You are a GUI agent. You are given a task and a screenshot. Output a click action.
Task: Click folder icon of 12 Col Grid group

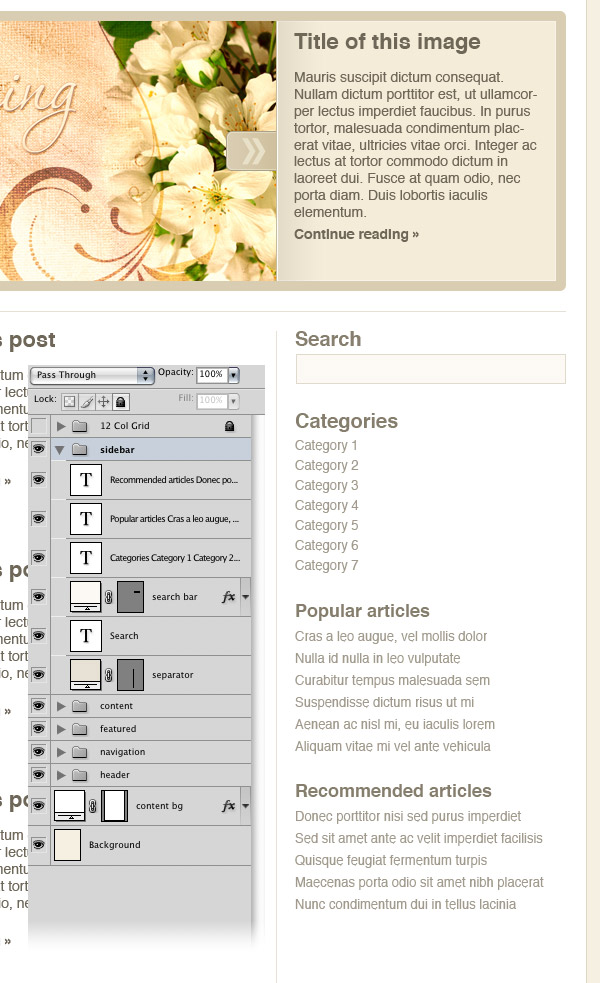tap(80, 426)
